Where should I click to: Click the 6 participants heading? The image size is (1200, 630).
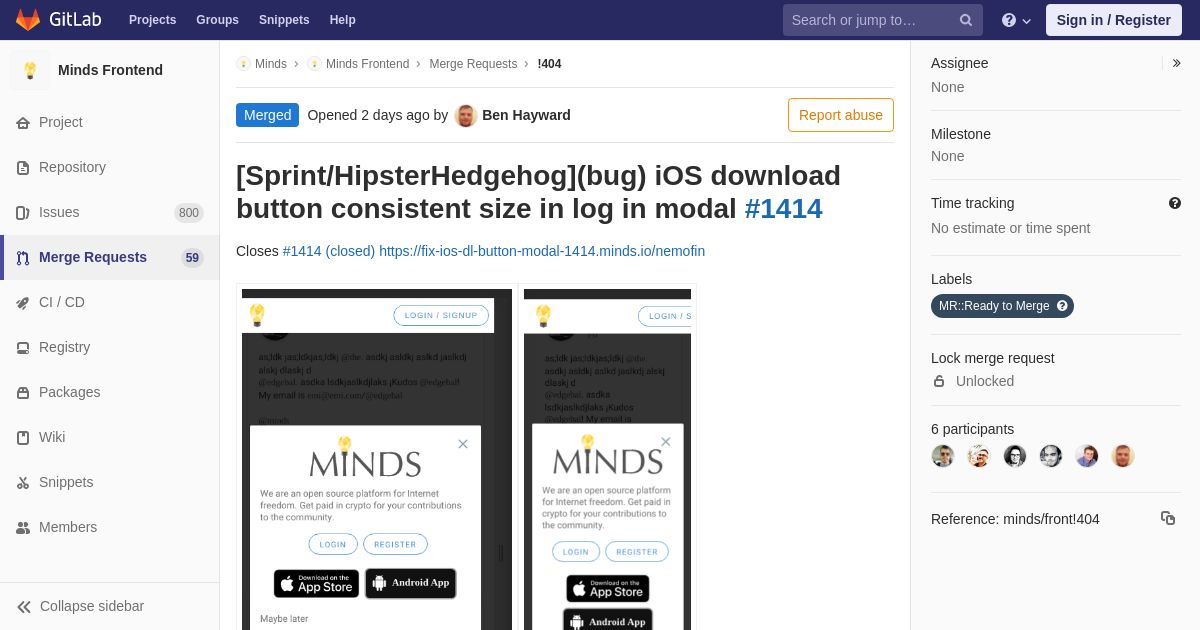[972, 429]
